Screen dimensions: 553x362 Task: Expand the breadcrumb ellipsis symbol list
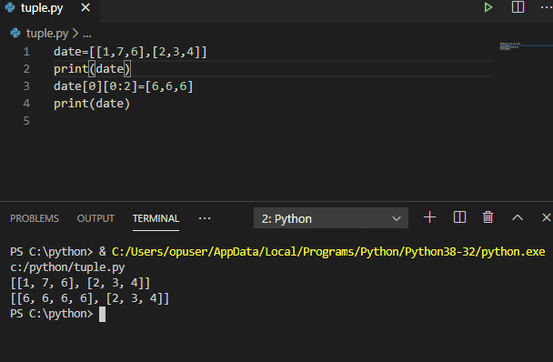click(x=87, y=34)
